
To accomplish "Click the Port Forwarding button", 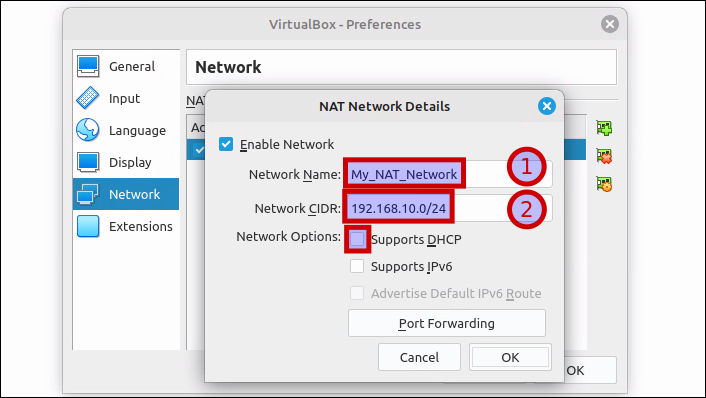I will (x=447, y=323).
